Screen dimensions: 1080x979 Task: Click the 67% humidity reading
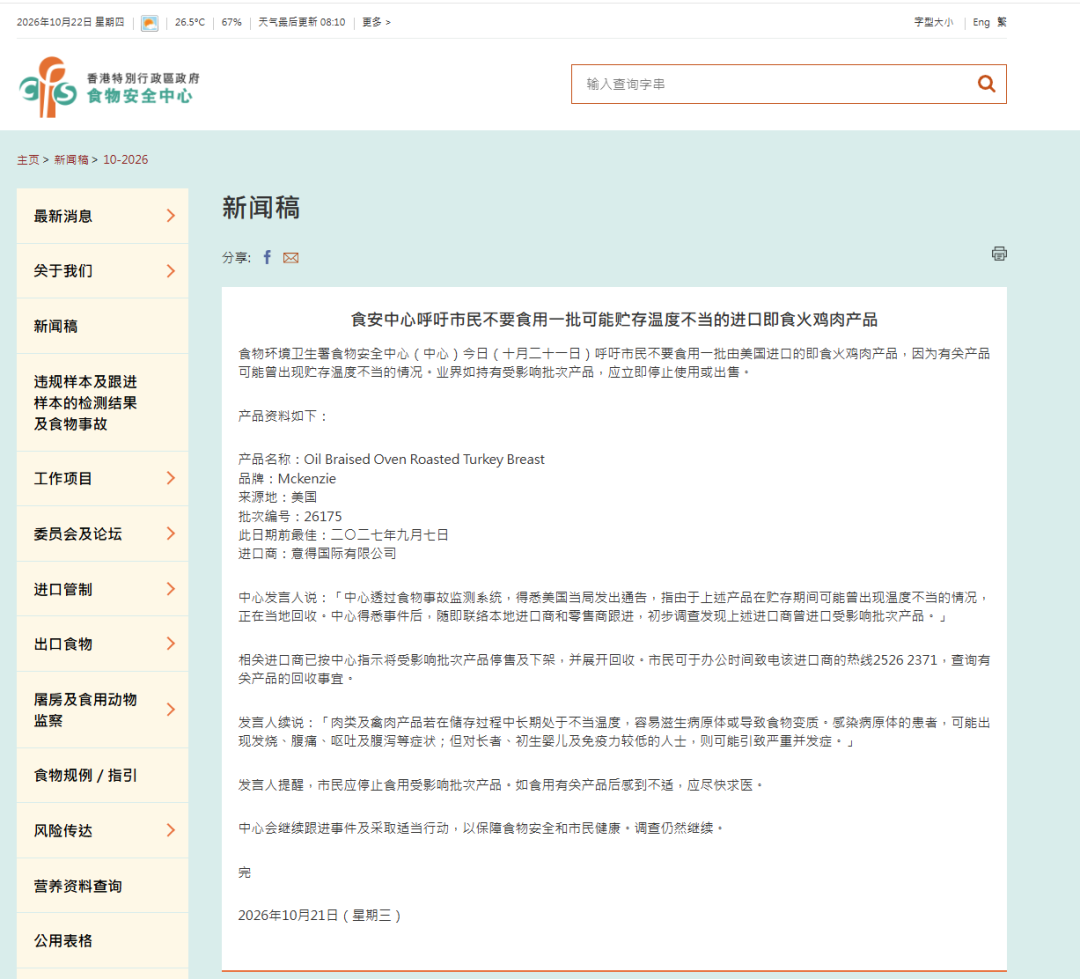(231, 22)
